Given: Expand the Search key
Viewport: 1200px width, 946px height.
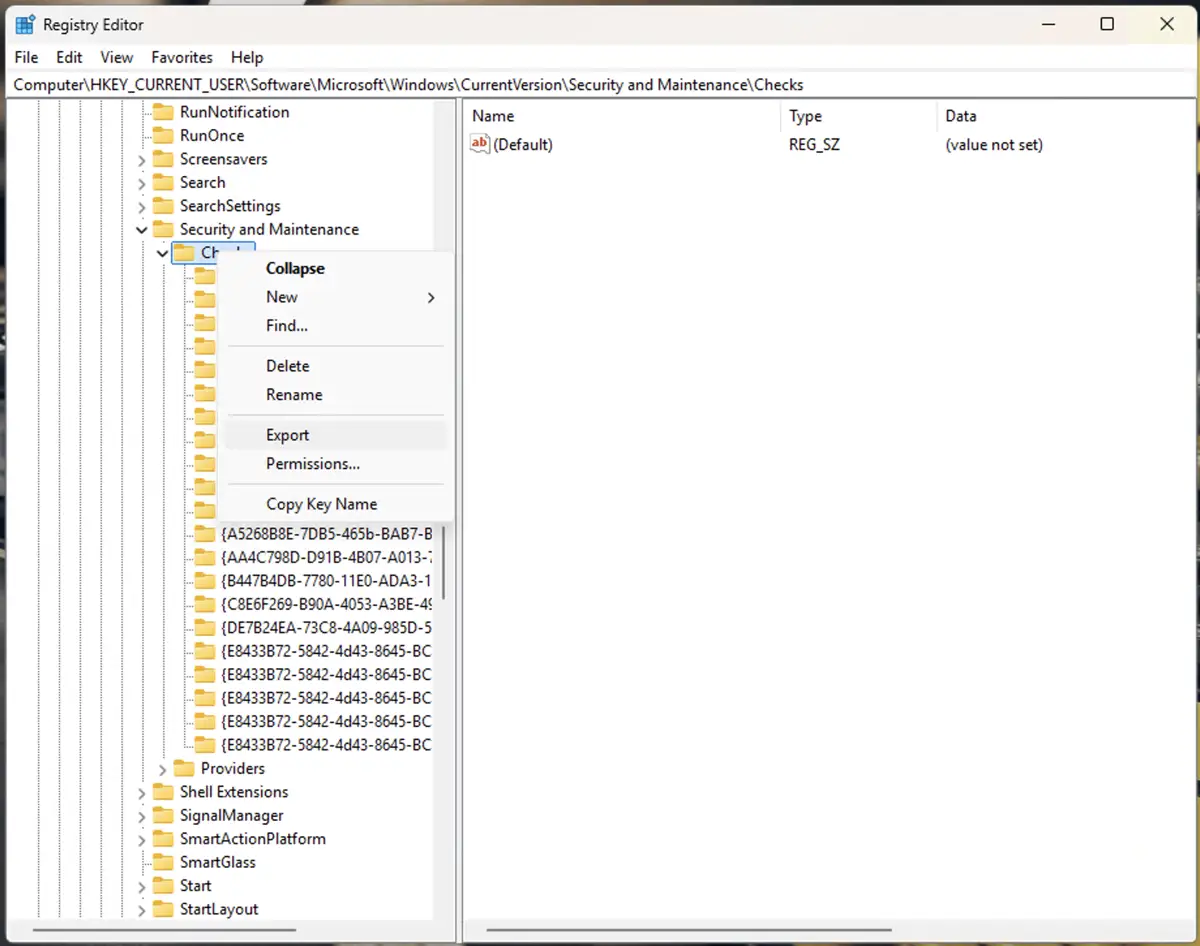Looking at the screenshot, I should (x=141, y=183).
